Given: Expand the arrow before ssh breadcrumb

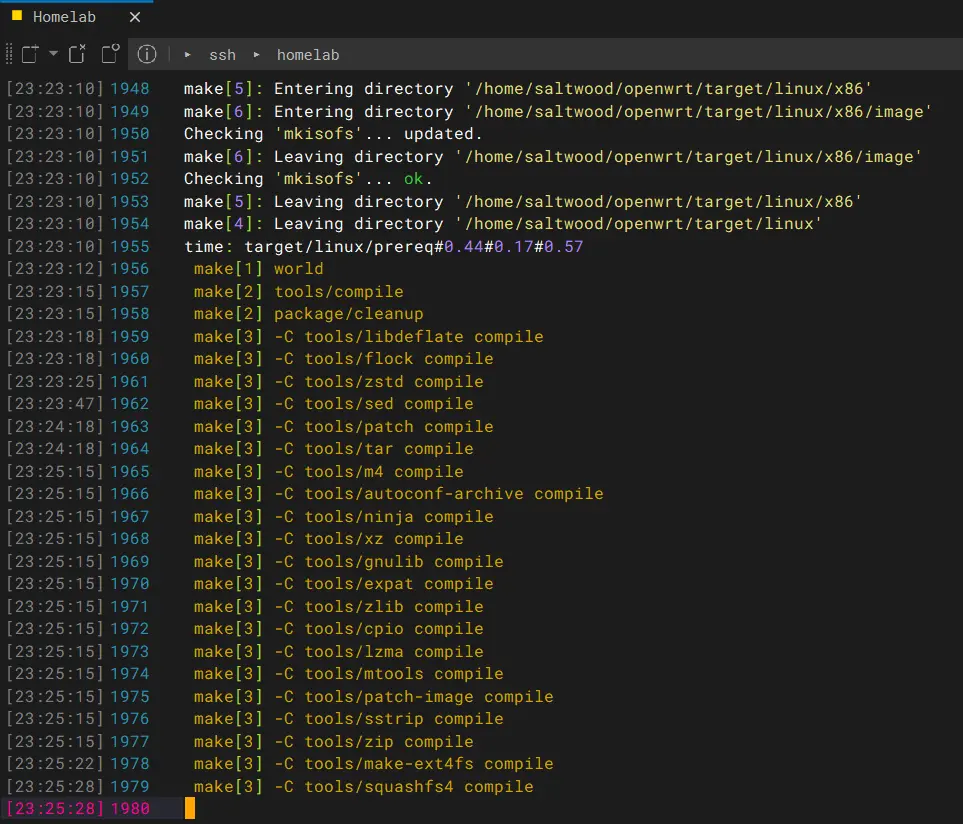Looking at the screenshot, I should [188, 55].
